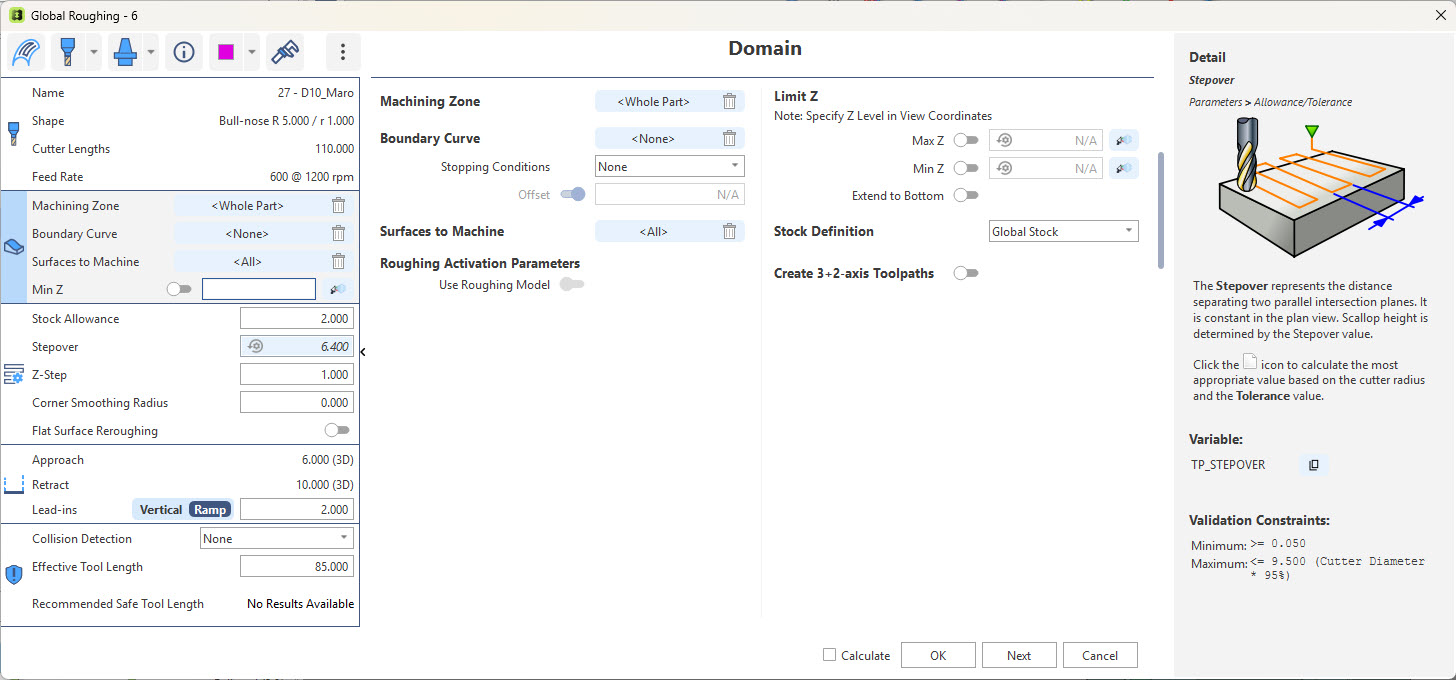Click the Retract row value 10.000 (3D)
1456x680 pixels.
coord(324,485)
